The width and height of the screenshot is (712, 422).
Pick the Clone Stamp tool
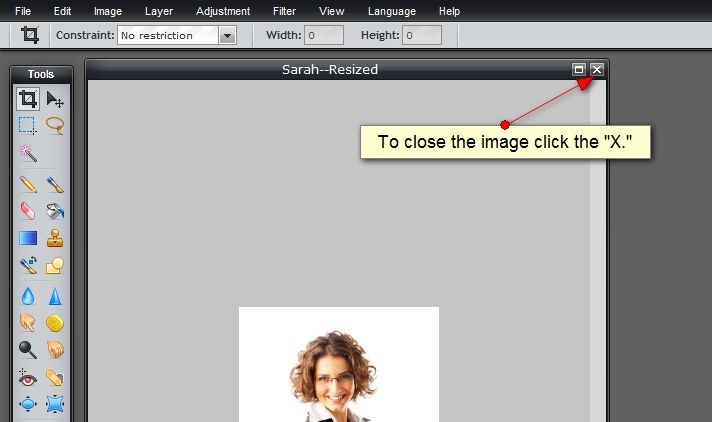pyautogui.click(x=55, y=238)
